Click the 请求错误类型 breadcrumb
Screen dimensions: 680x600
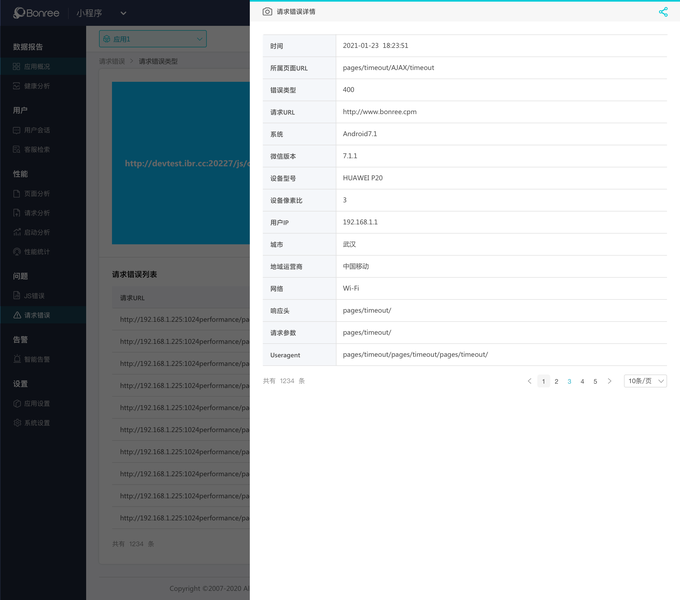pos(158,61)
